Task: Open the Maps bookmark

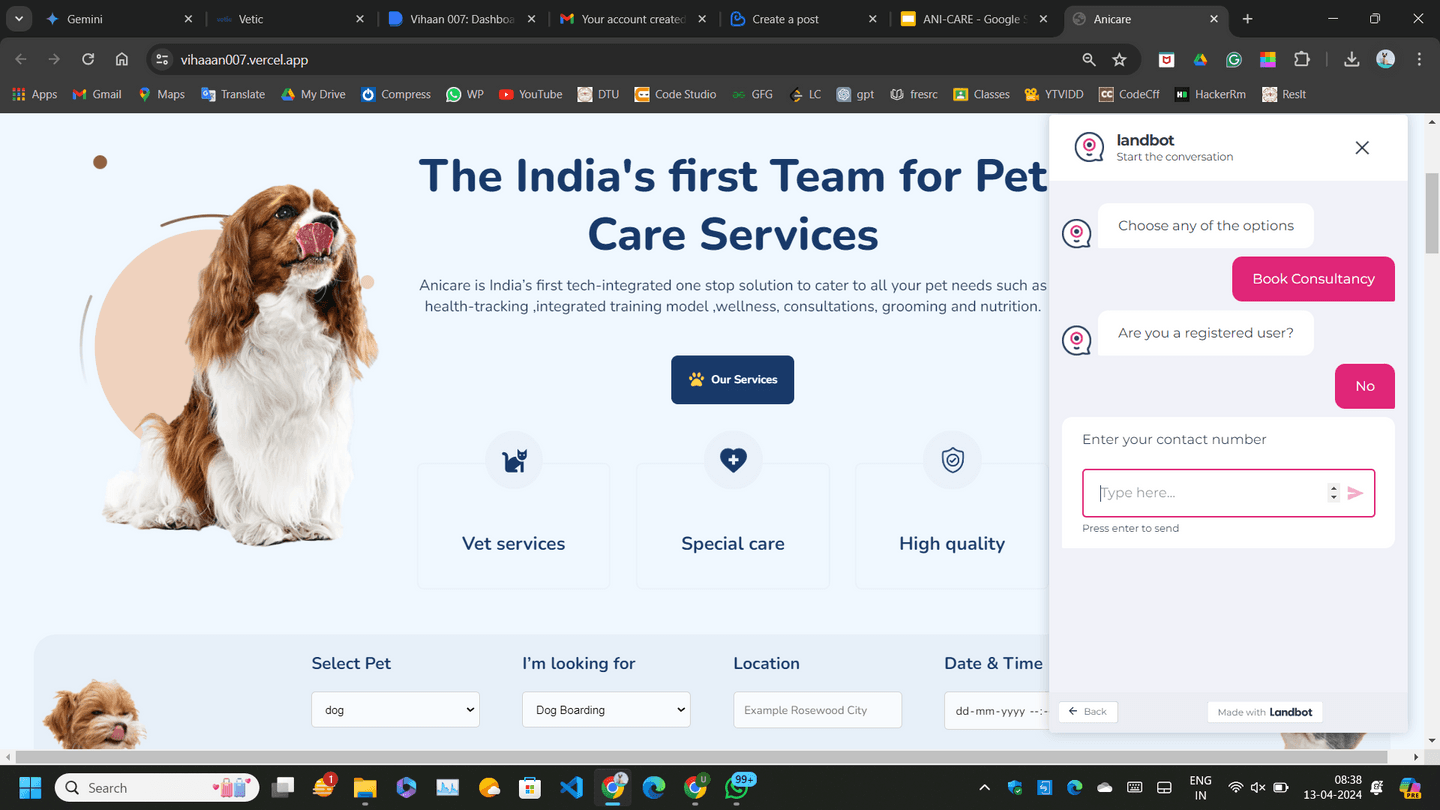Action: coord(161,94)
